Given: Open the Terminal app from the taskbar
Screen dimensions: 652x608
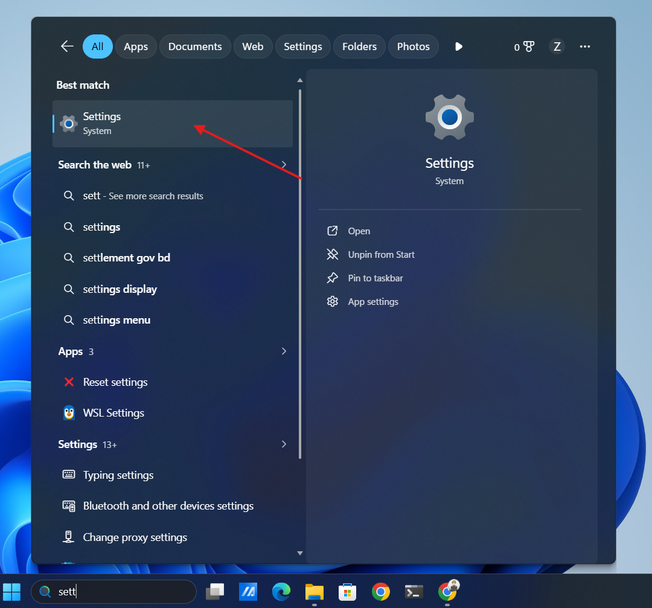Looking at the screenshot, I should [414, 591].
